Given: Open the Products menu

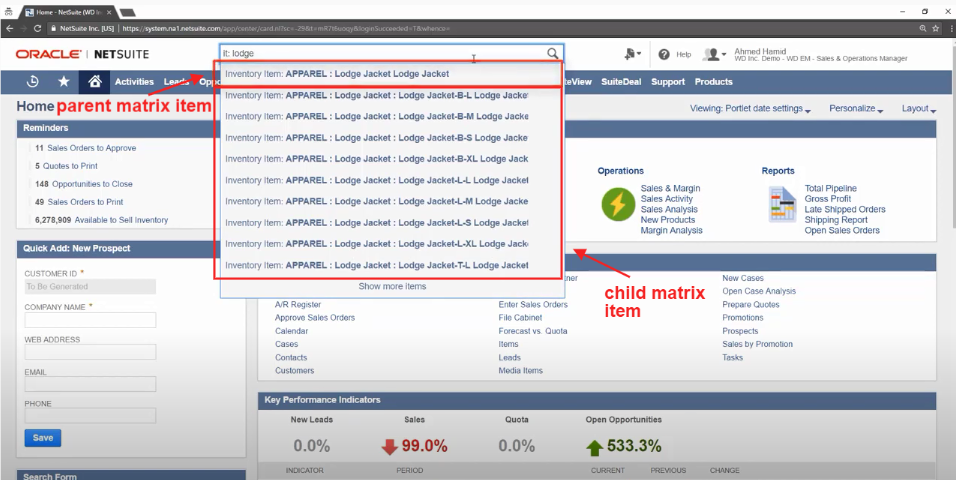Looking at the screenshot, I should [713, 82].
